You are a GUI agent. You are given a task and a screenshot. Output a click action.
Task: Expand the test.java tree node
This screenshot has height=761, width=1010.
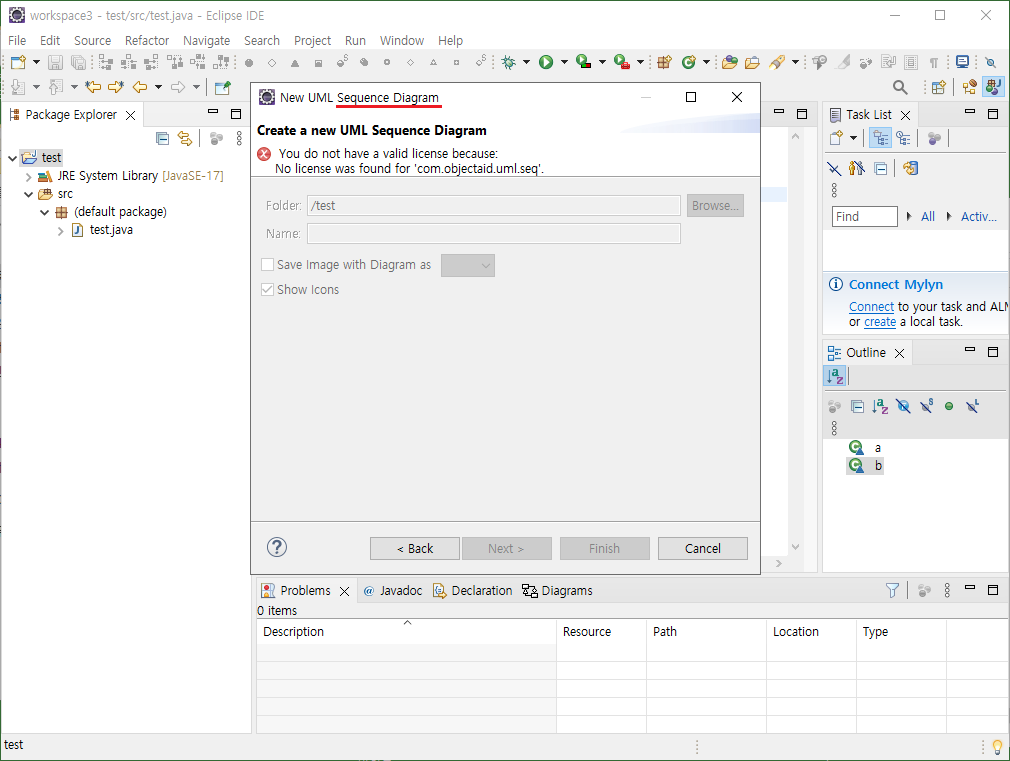coord(60,231)
